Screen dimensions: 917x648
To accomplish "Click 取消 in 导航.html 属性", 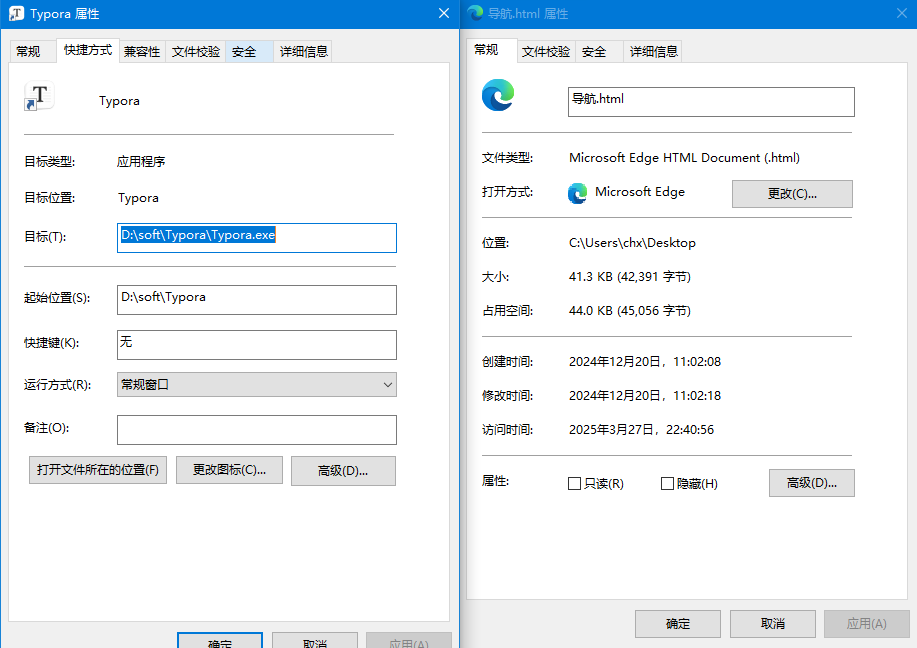I will point(773,624).
